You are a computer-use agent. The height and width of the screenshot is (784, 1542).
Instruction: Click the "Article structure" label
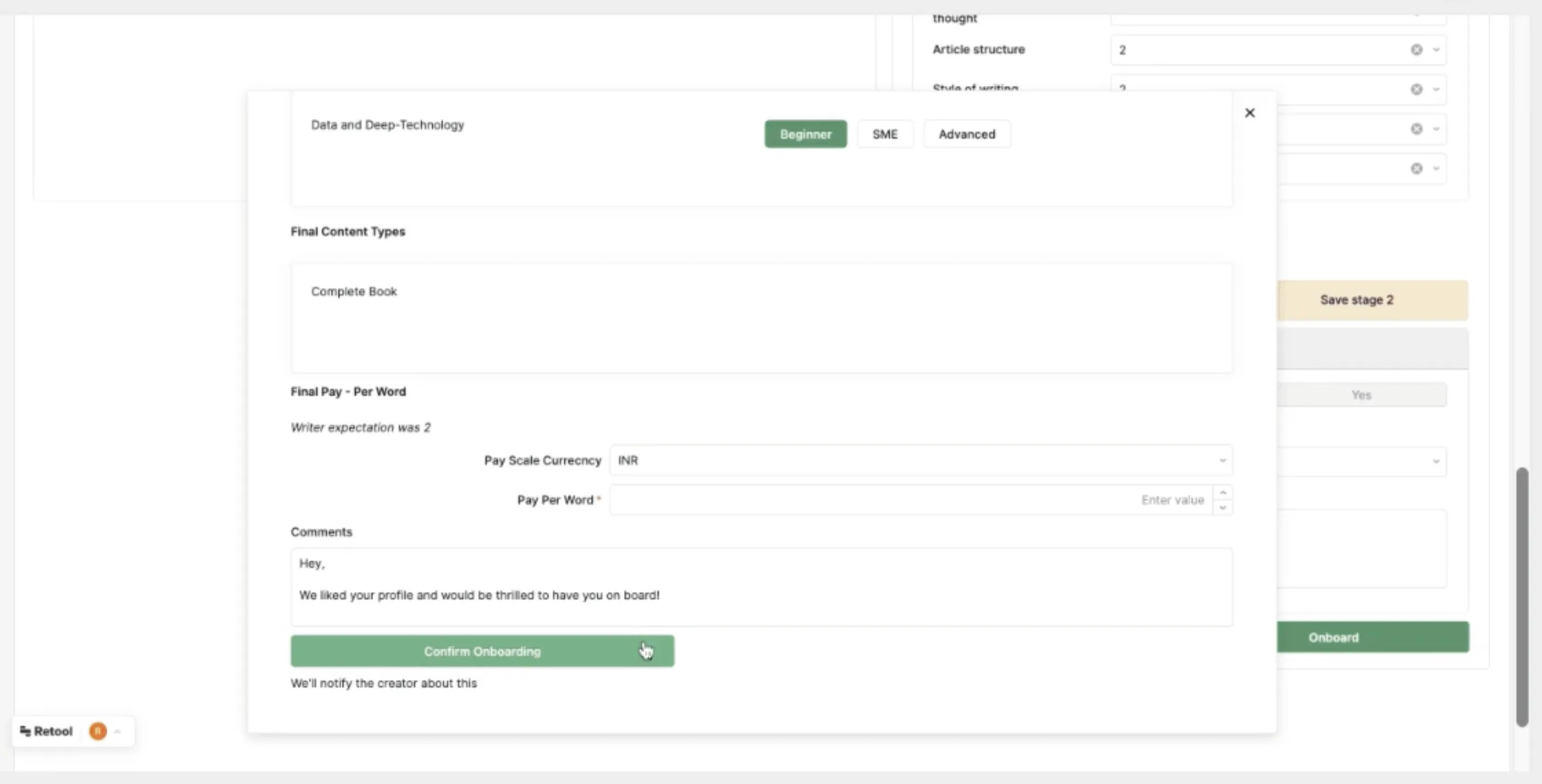pos(979,50)
